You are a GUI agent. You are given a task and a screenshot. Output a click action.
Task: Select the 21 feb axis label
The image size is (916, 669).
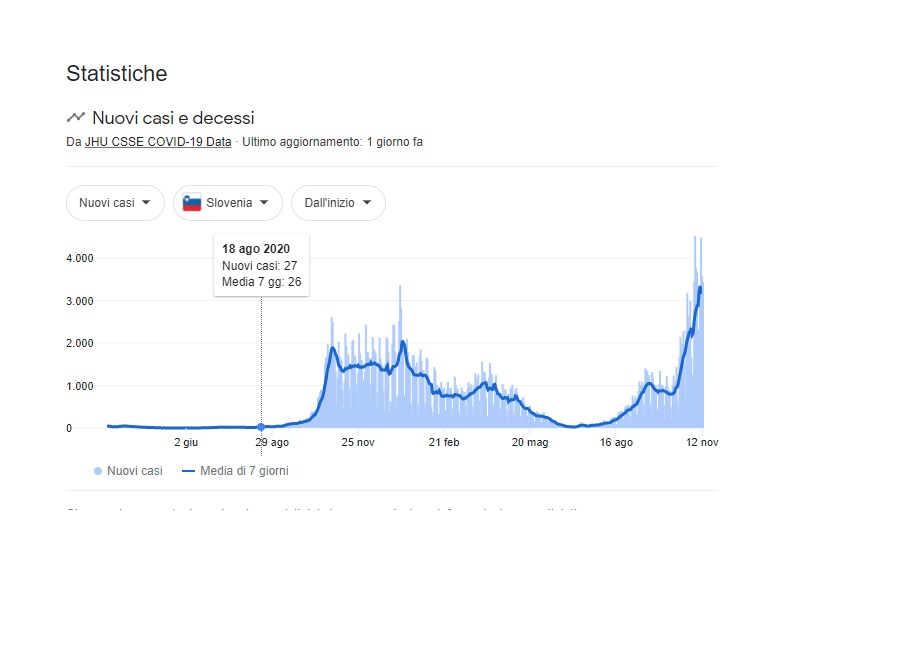(x=444, y=442)
